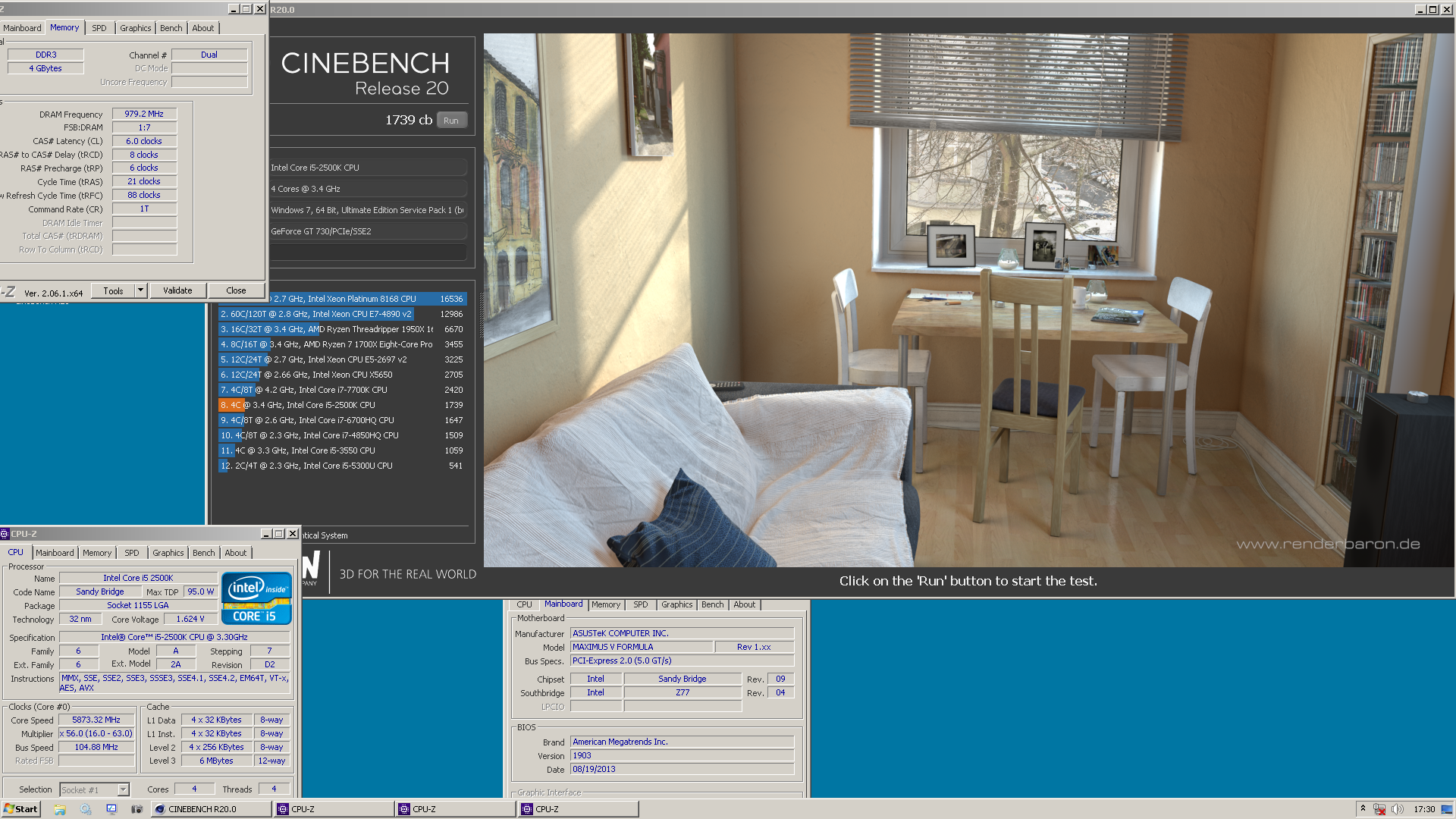The height and width of the screenshot is (819, 1456).
Task: Select ranking row Core i7-4850HQ CPU
Action: (342, 435)
